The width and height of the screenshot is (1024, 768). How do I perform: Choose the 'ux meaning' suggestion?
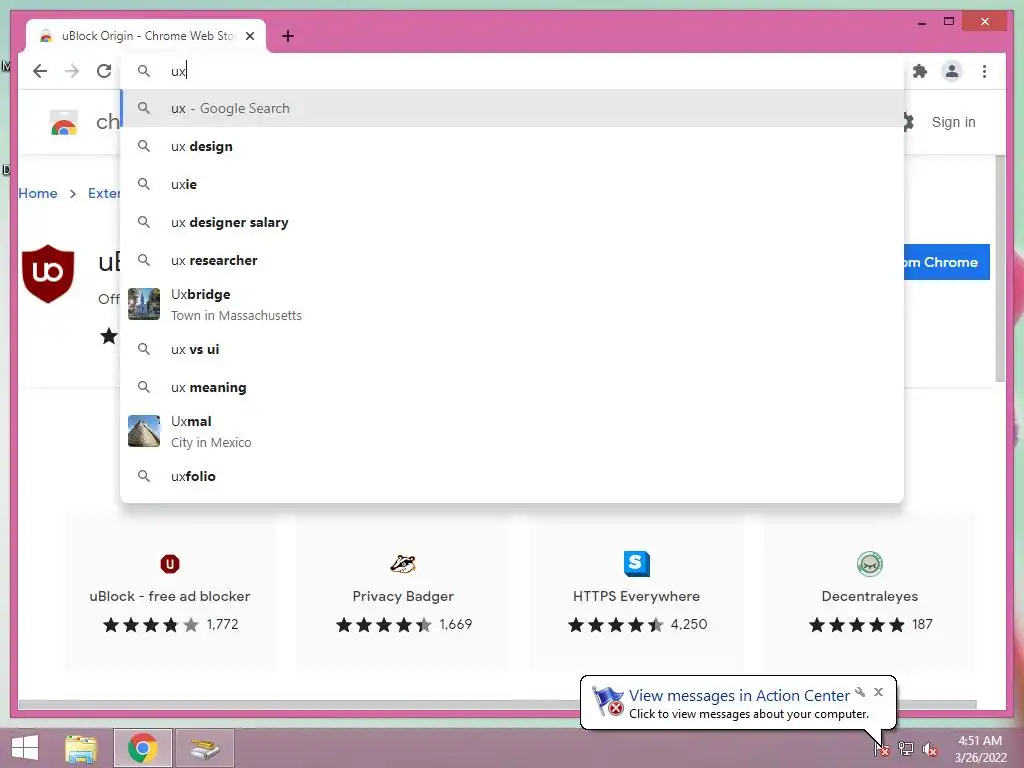512,387
